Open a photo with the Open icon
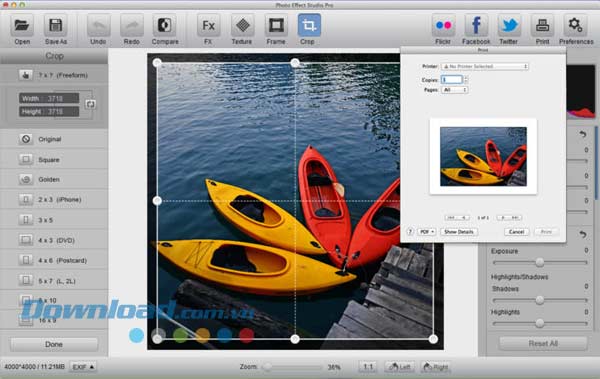The height and width of the screenshot is (379, 600). click(22, 26)
